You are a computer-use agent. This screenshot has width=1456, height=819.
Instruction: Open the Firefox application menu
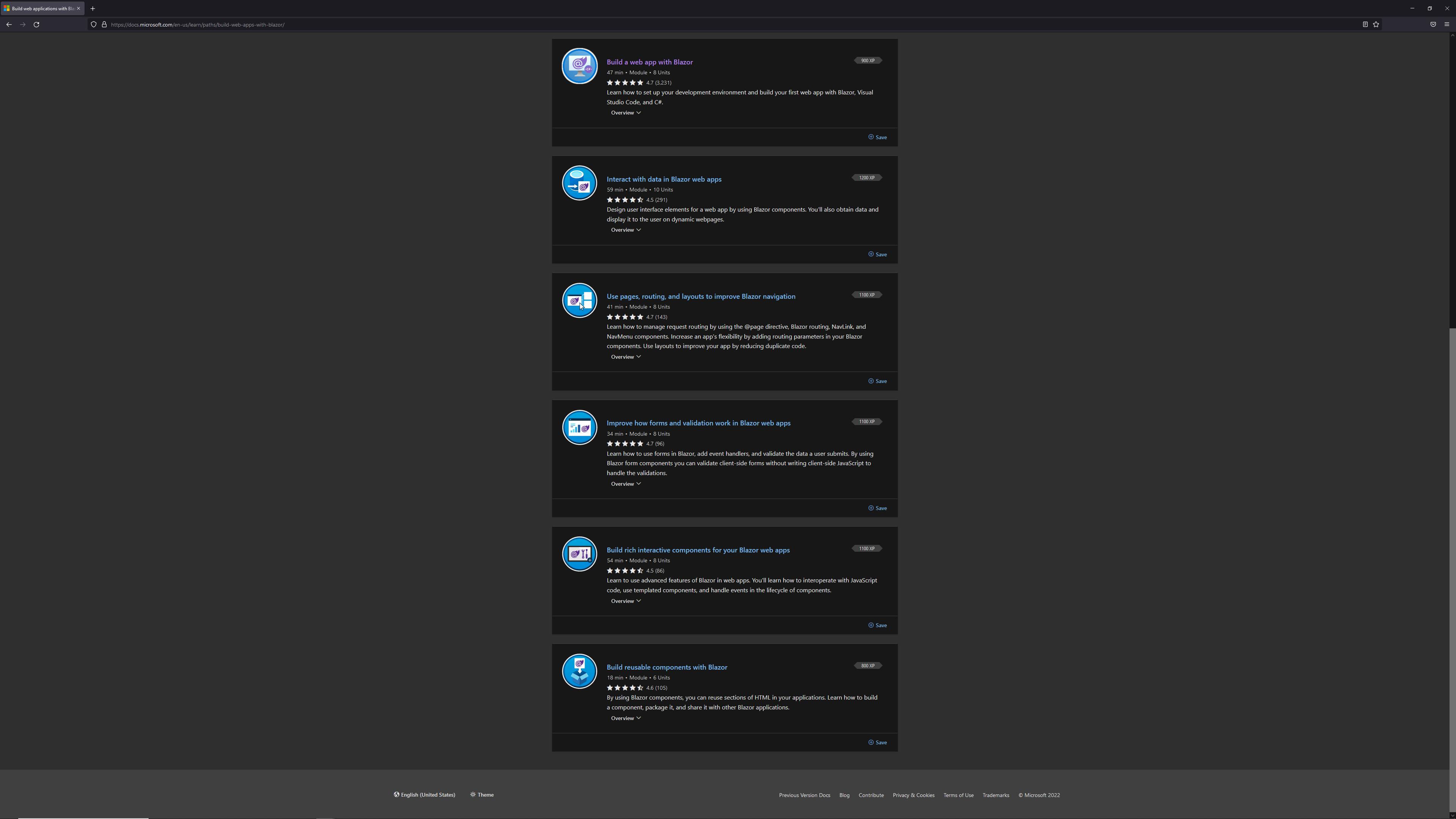[1447, 24]
